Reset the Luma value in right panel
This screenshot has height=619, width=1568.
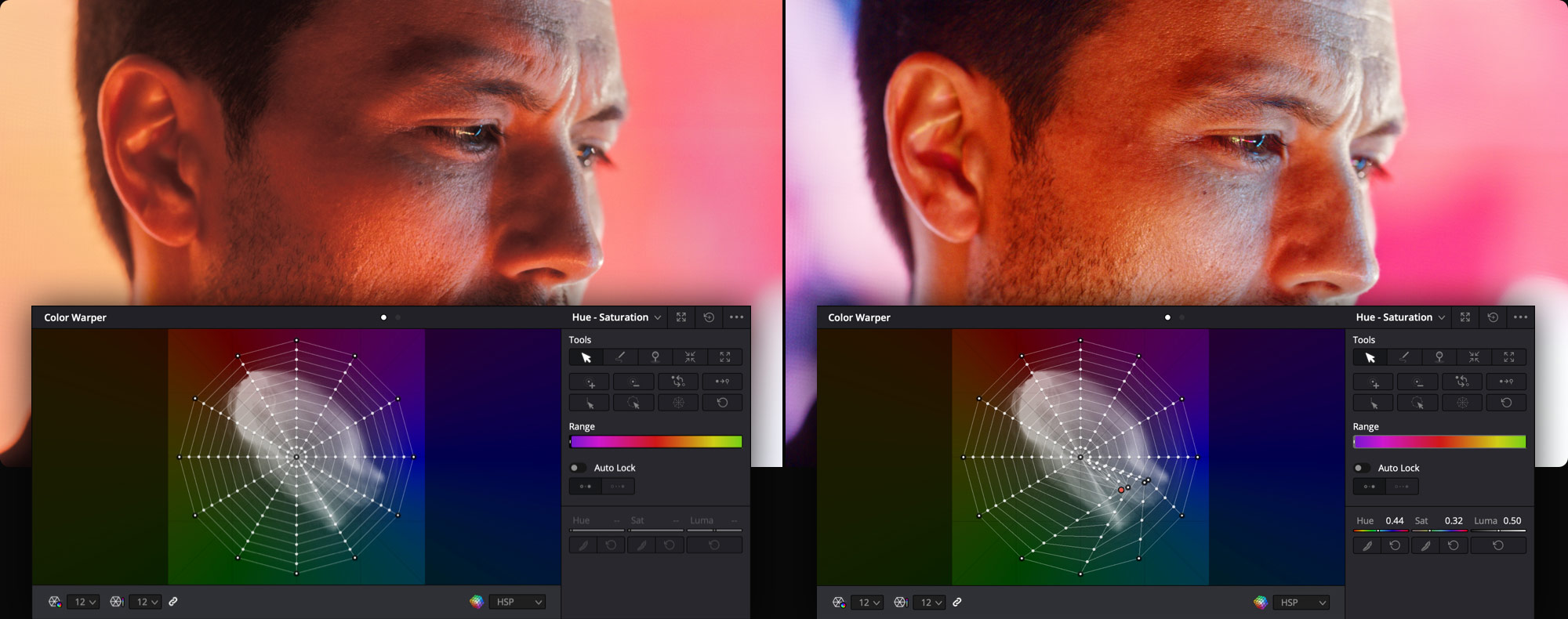pos(1498,545)
